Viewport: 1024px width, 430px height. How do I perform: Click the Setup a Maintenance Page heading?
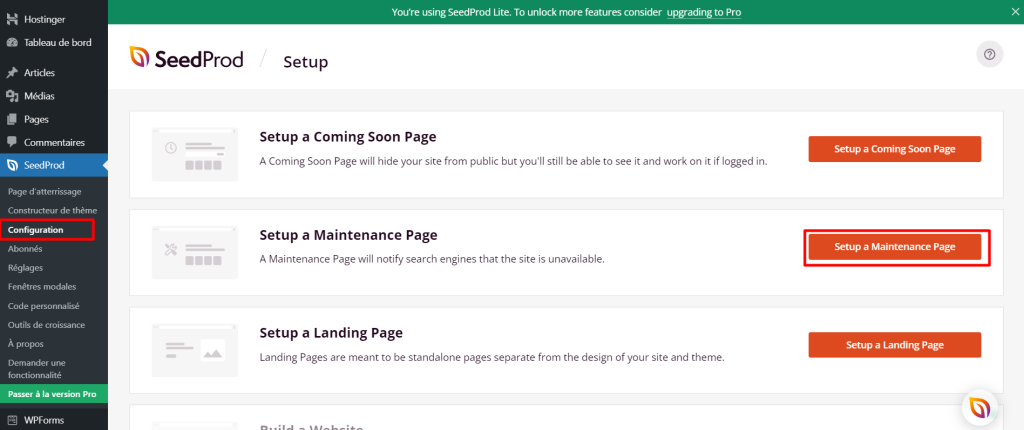pyautogui.click(x=348, y=235)
